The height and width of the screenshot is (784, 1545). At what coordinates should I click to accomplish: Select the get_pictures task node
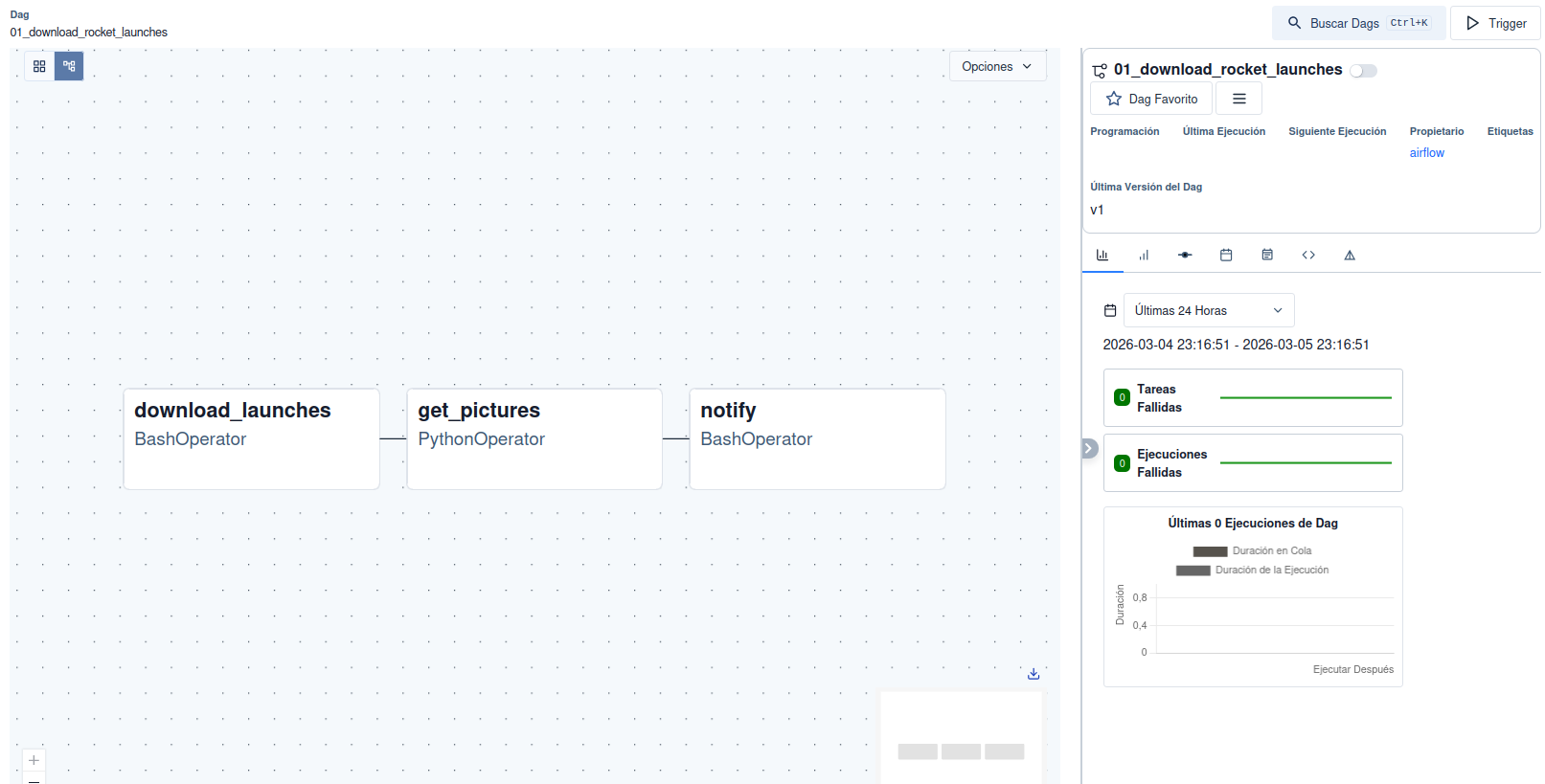point(534,438)
